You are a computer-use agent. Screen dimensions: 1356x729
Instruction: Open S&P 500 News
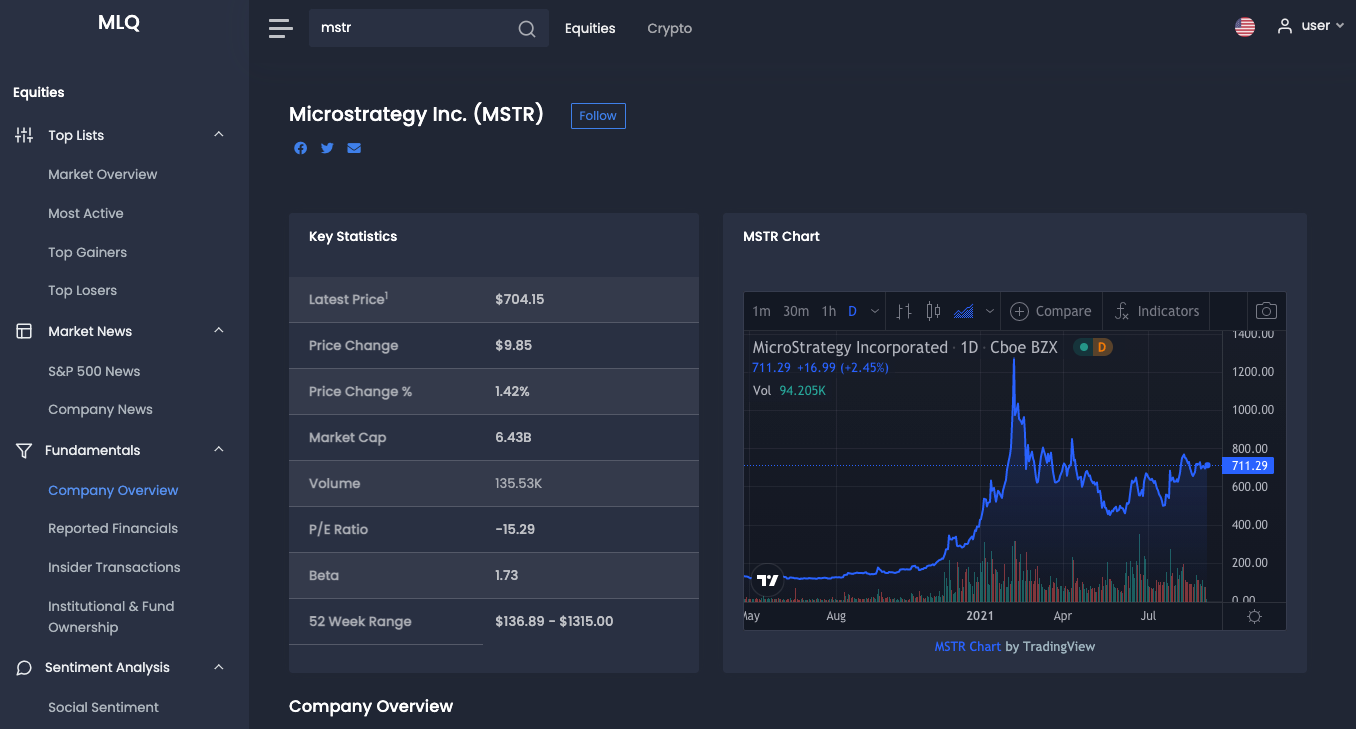point(94,371)
